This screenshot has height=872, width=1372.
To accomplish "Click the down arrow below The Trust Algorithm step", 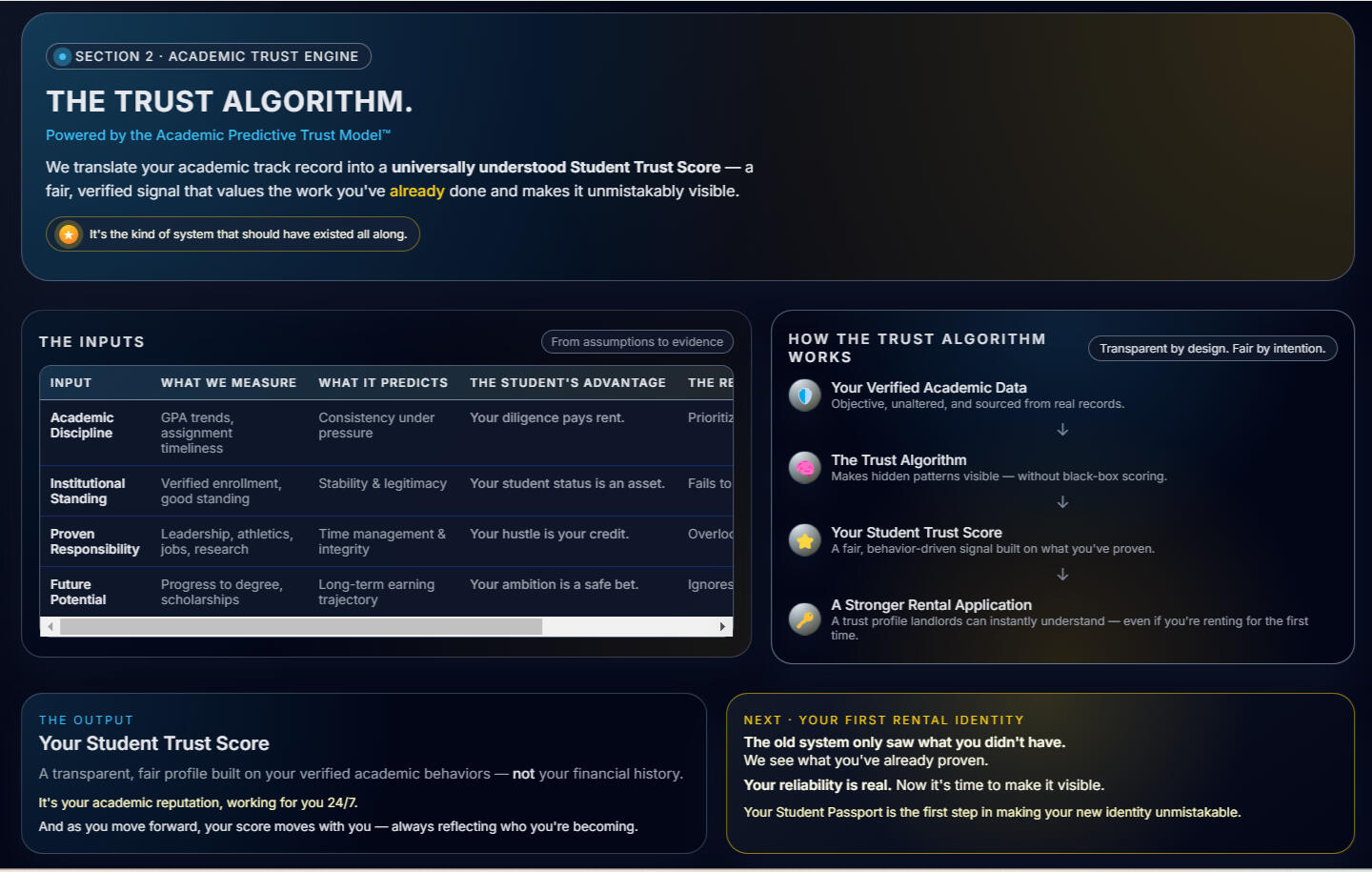I will click(x=1062, y=502).
